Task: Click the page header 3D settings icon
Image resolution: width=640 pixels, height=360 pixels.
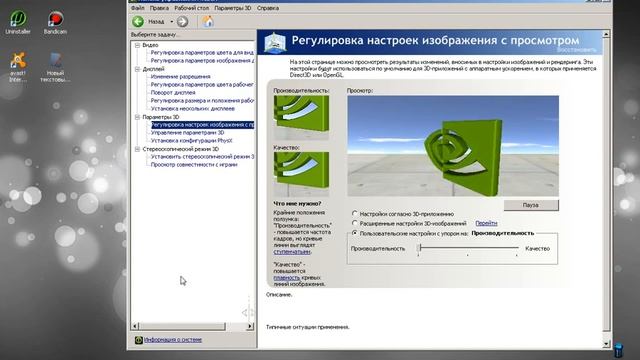Action: click(x=275, y=43)
